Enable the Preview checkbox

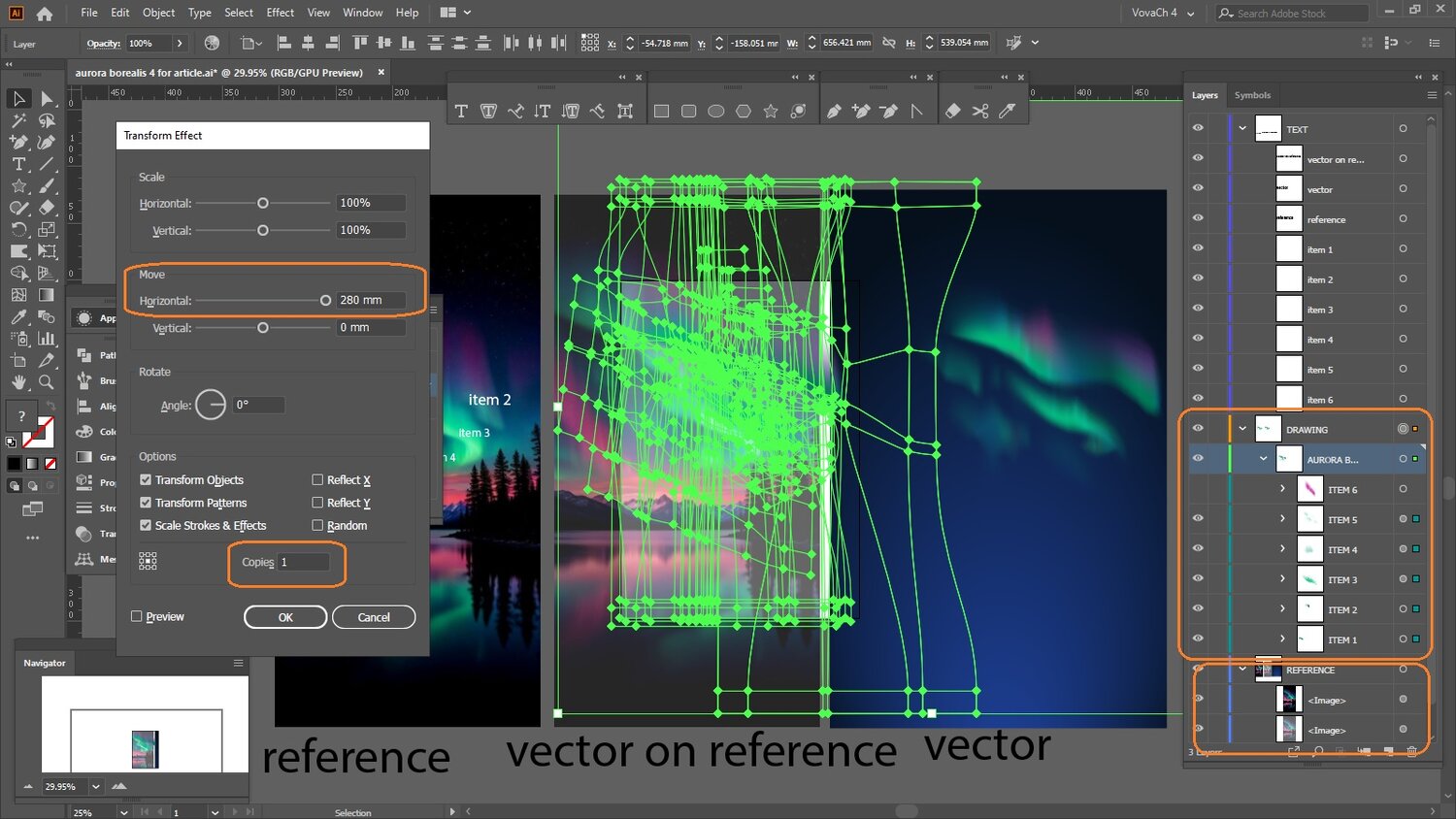coord(137,616)
